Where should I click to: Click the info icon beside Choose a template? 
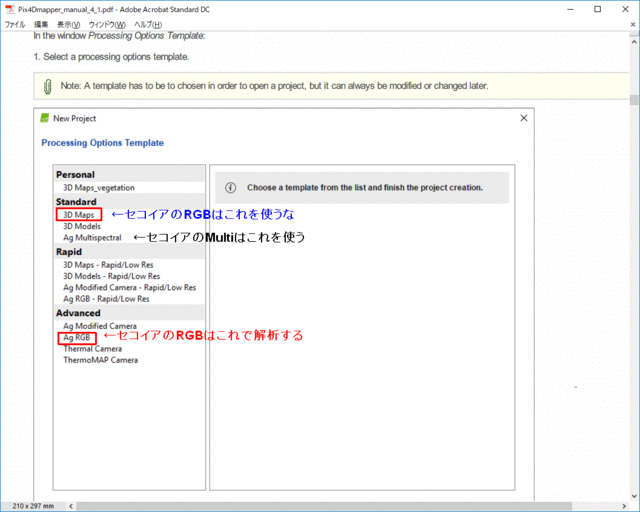[231, 187]
